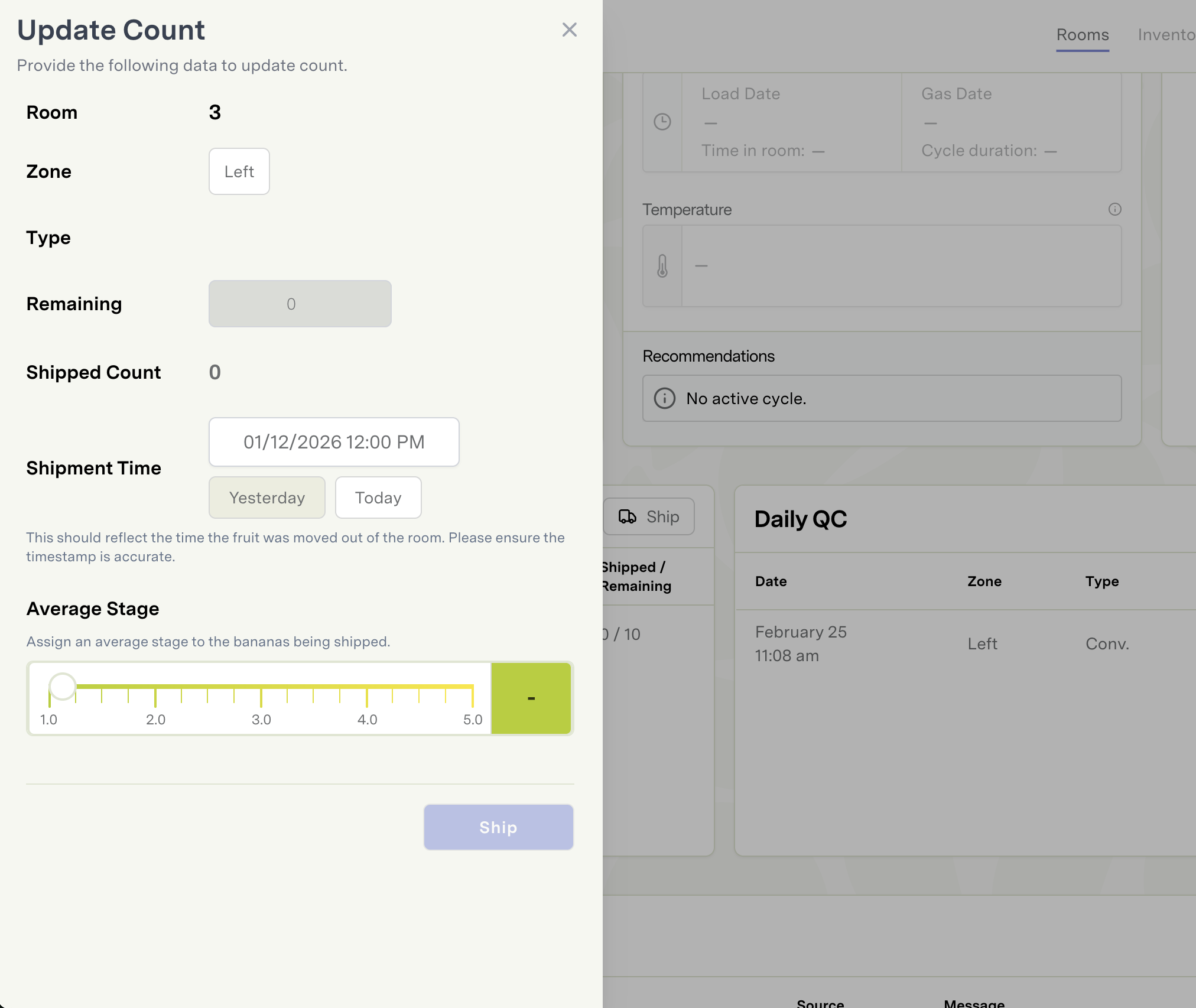The image size is (1196, 1008).
Task: Close the Update Count panel
Action: click(569, 30)
